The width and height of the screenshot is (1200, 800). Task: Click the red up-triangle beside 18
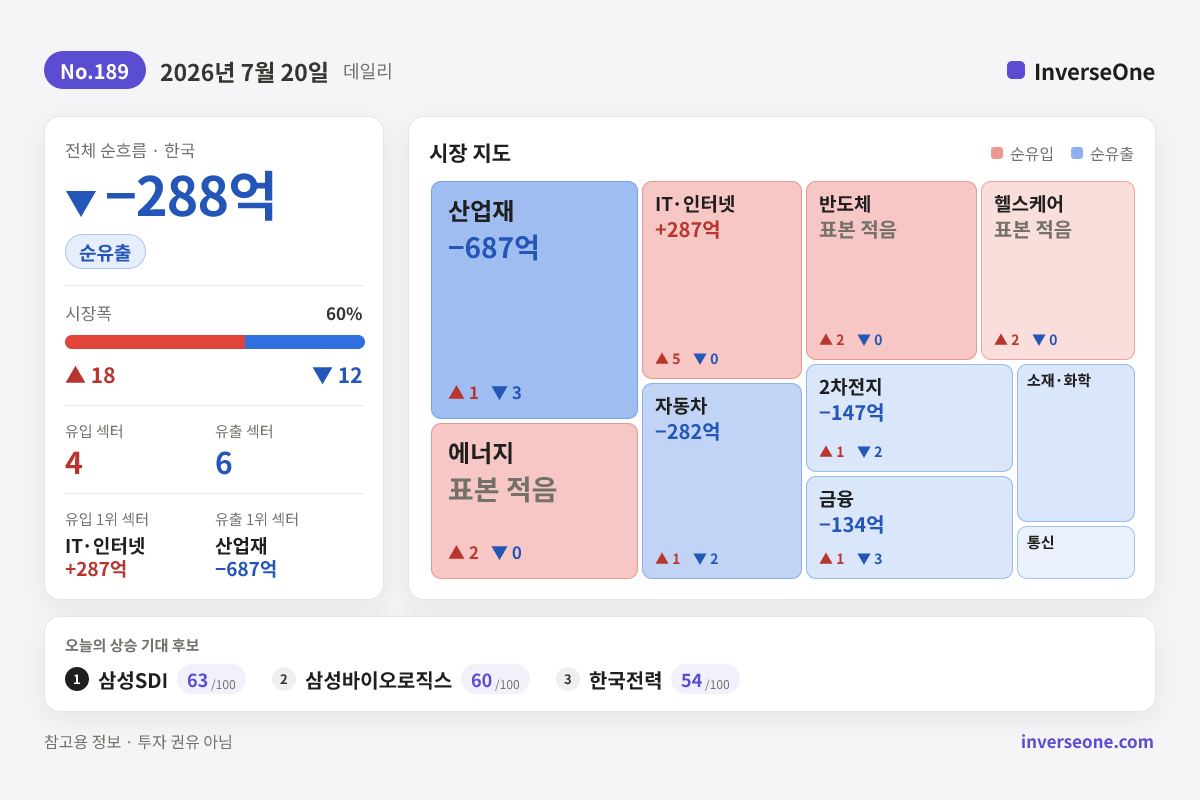pyautogui.click(x=75, y=374)
